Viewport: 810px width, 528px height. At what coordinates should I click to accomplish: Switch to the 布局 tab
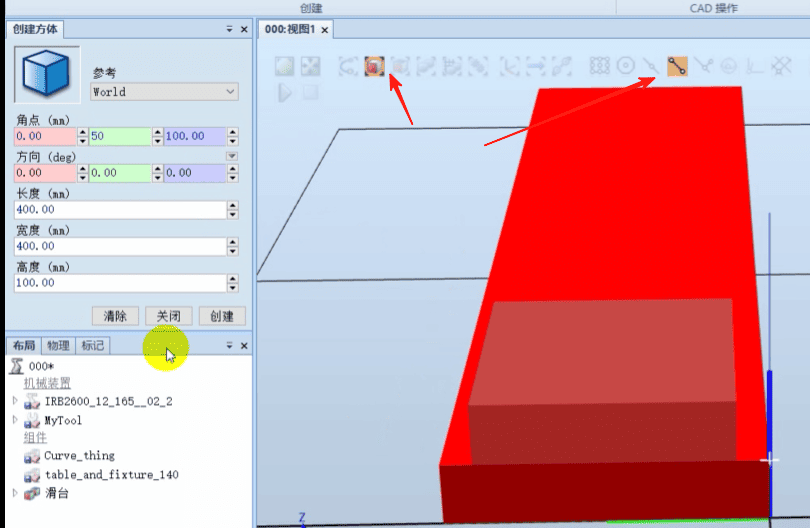pyautogui.click(x=24, y=345)
